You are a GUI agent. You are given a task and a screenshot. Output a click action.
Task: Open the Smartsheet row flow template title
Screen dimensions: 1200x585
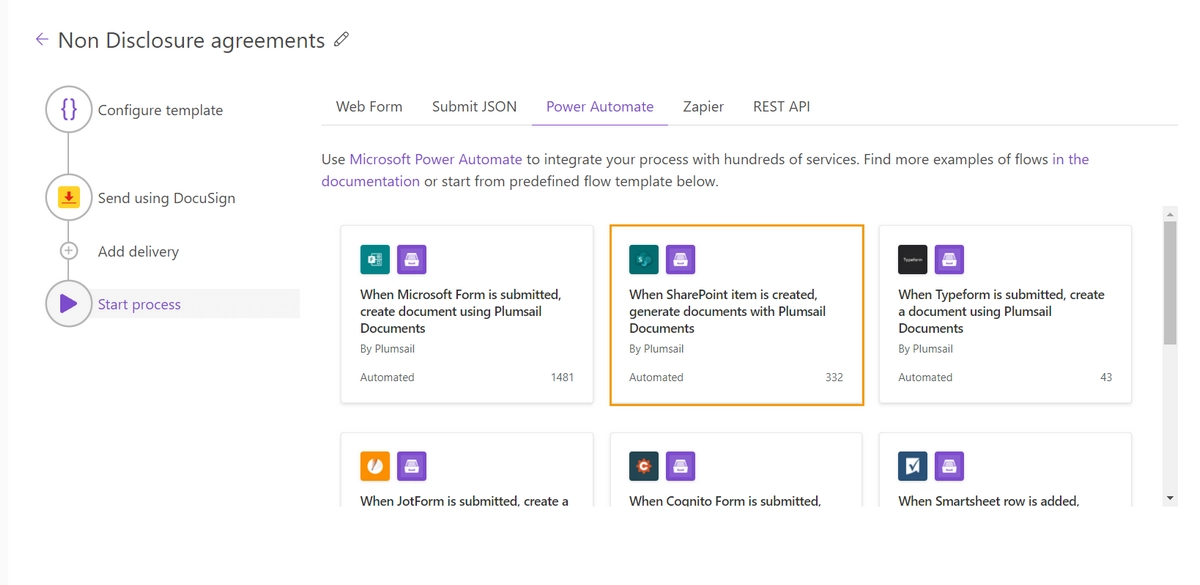click(988, 501)
